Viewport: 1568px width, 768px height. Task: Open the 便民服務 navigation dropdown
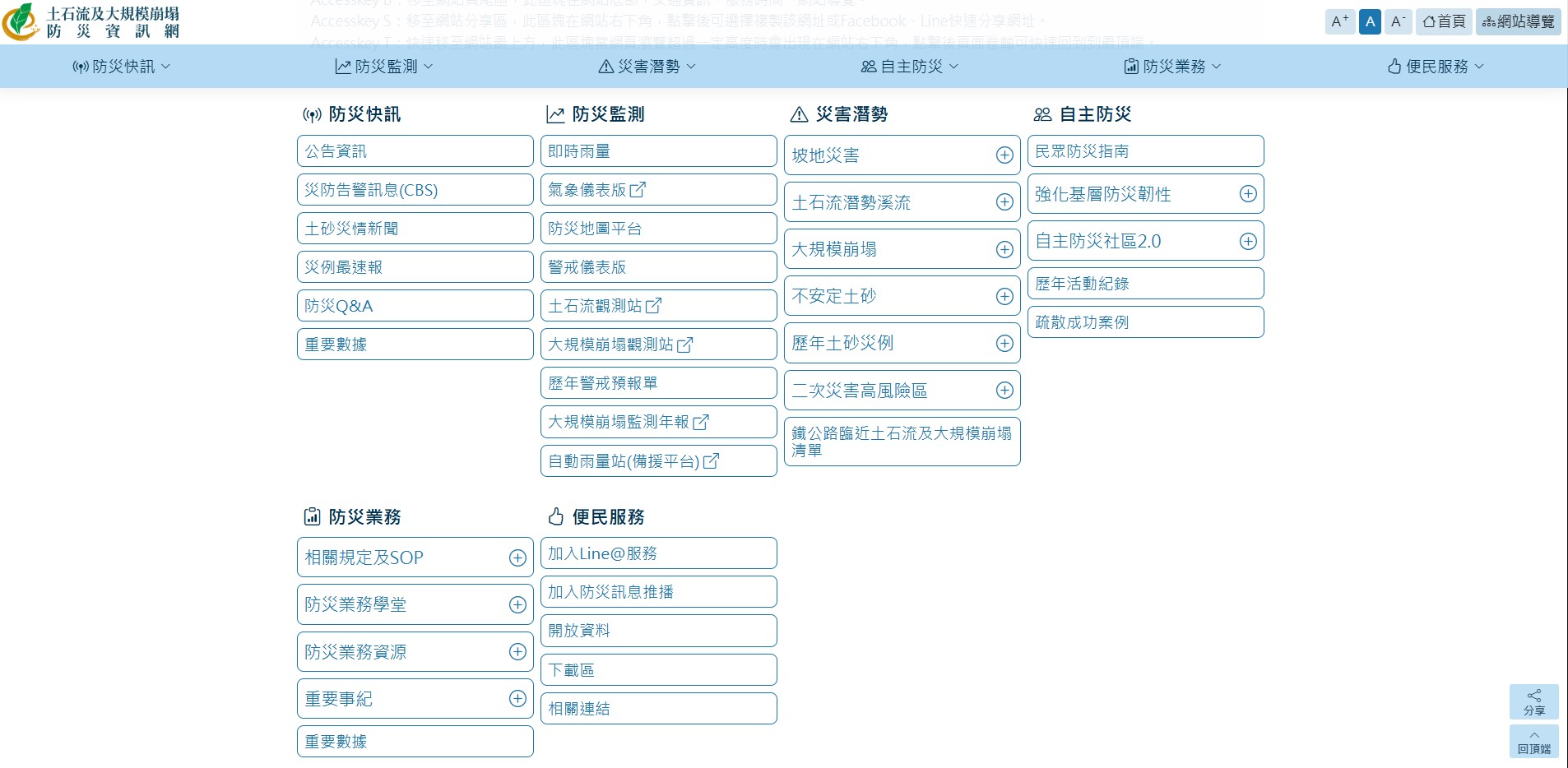1436,67
